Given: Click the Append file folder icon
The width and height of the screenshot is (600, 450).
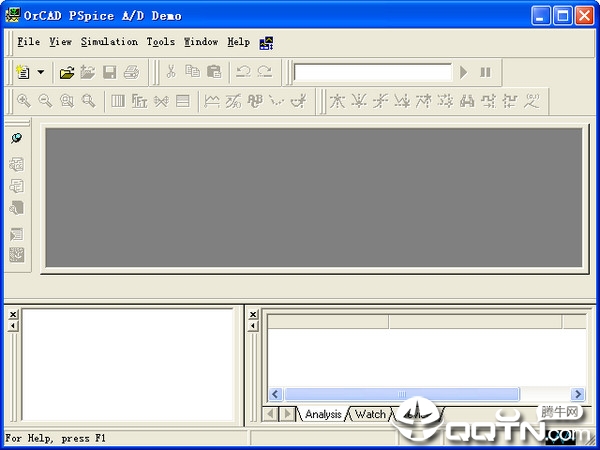Looking at the screenshot, I should pyautogui.click(x=88, y=72).
